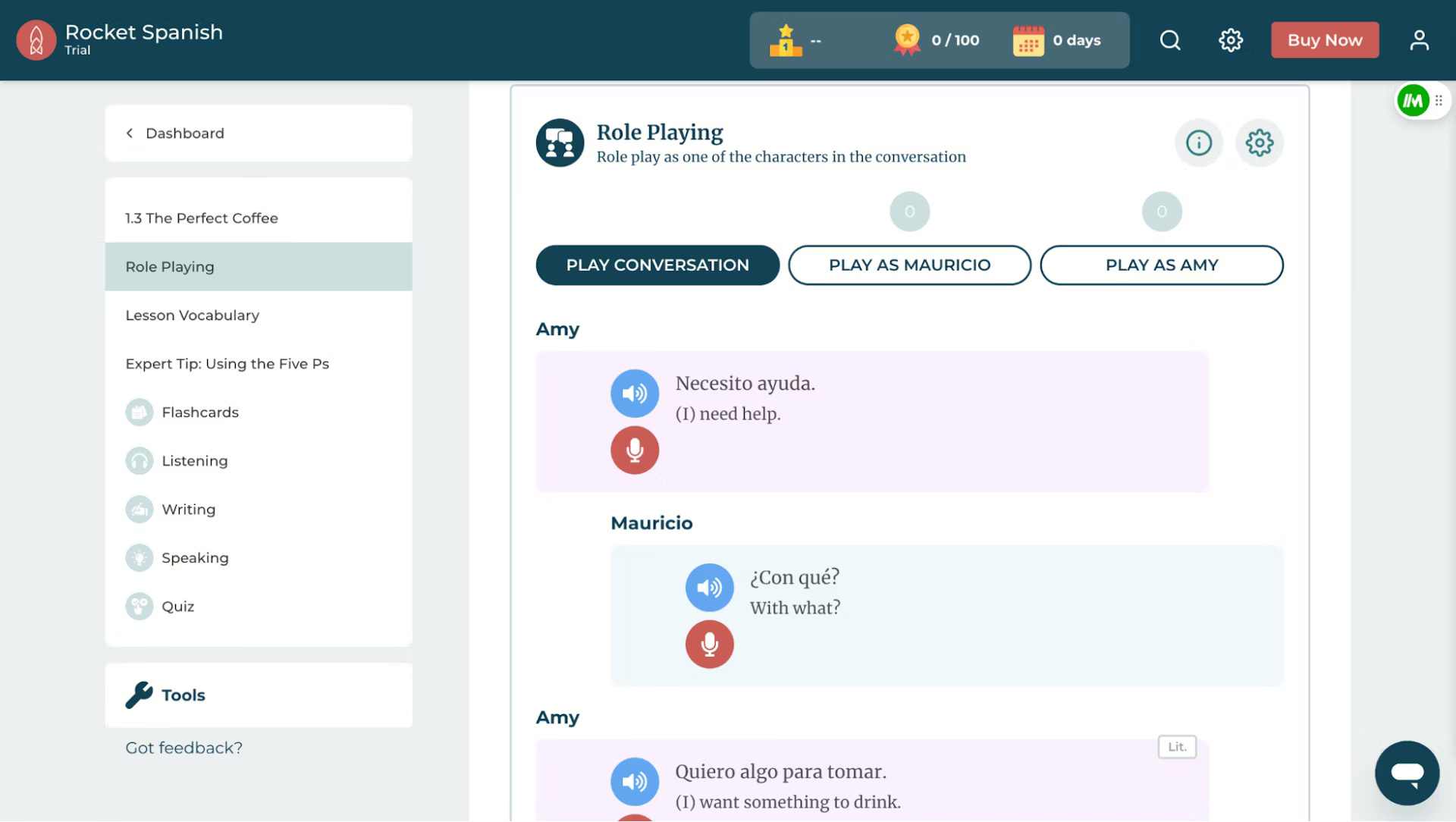Click the Speaking icon in sidebar
Screen dimensions: 1456x822
click(x=140, y=558)
